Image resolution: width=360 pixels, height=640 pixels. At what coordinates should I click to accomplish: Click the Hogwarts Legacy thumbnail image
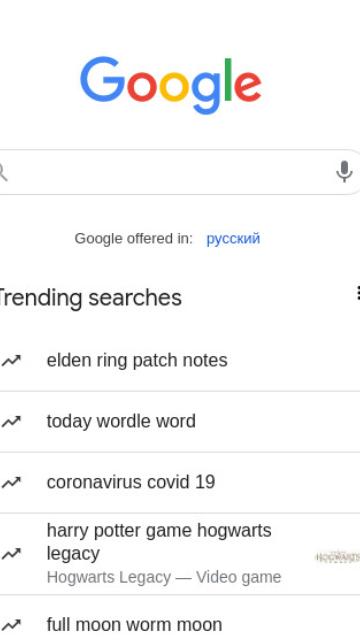(x=338, y=557)
